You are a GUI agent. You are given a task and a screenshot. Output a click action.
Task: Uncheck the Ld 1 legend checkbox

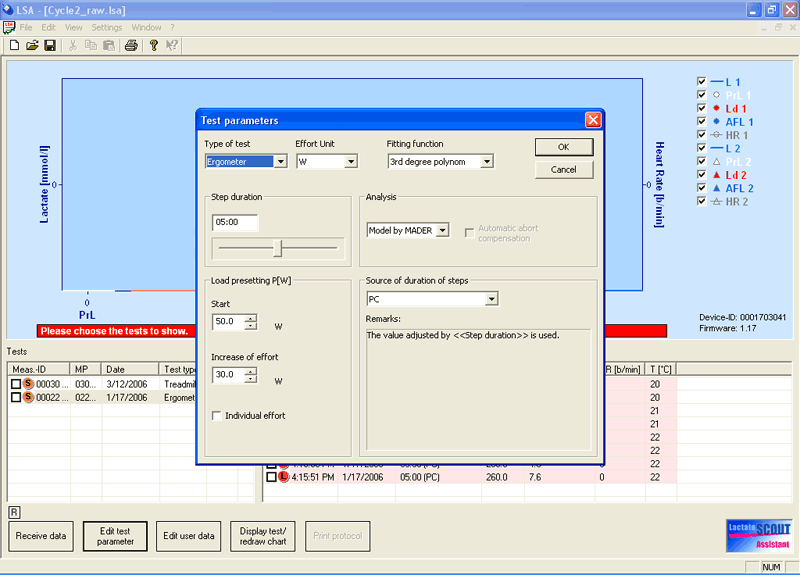pos(701,108)
